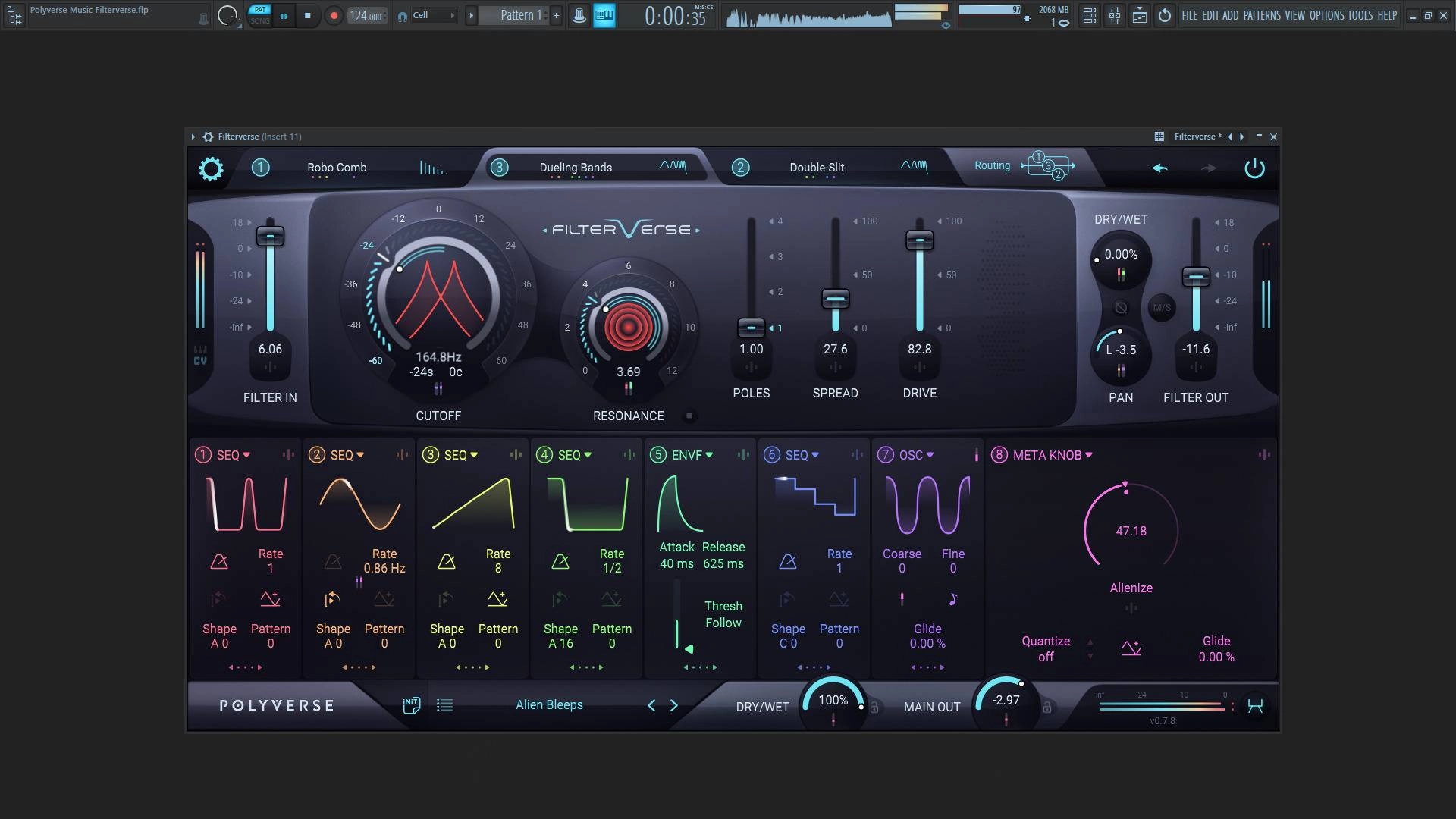Click modulator 1 assign handle icon
This screenshot has width=1456, height=819.
pos(288,454)
